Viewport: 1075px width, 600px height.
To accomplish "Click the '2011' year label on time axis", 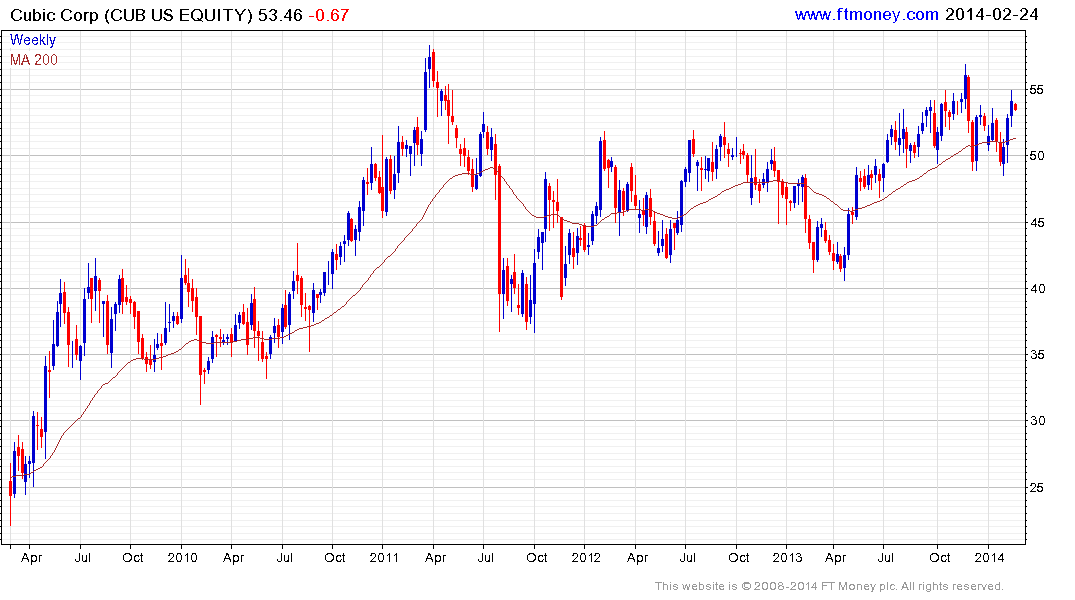I will coord(384,557).
